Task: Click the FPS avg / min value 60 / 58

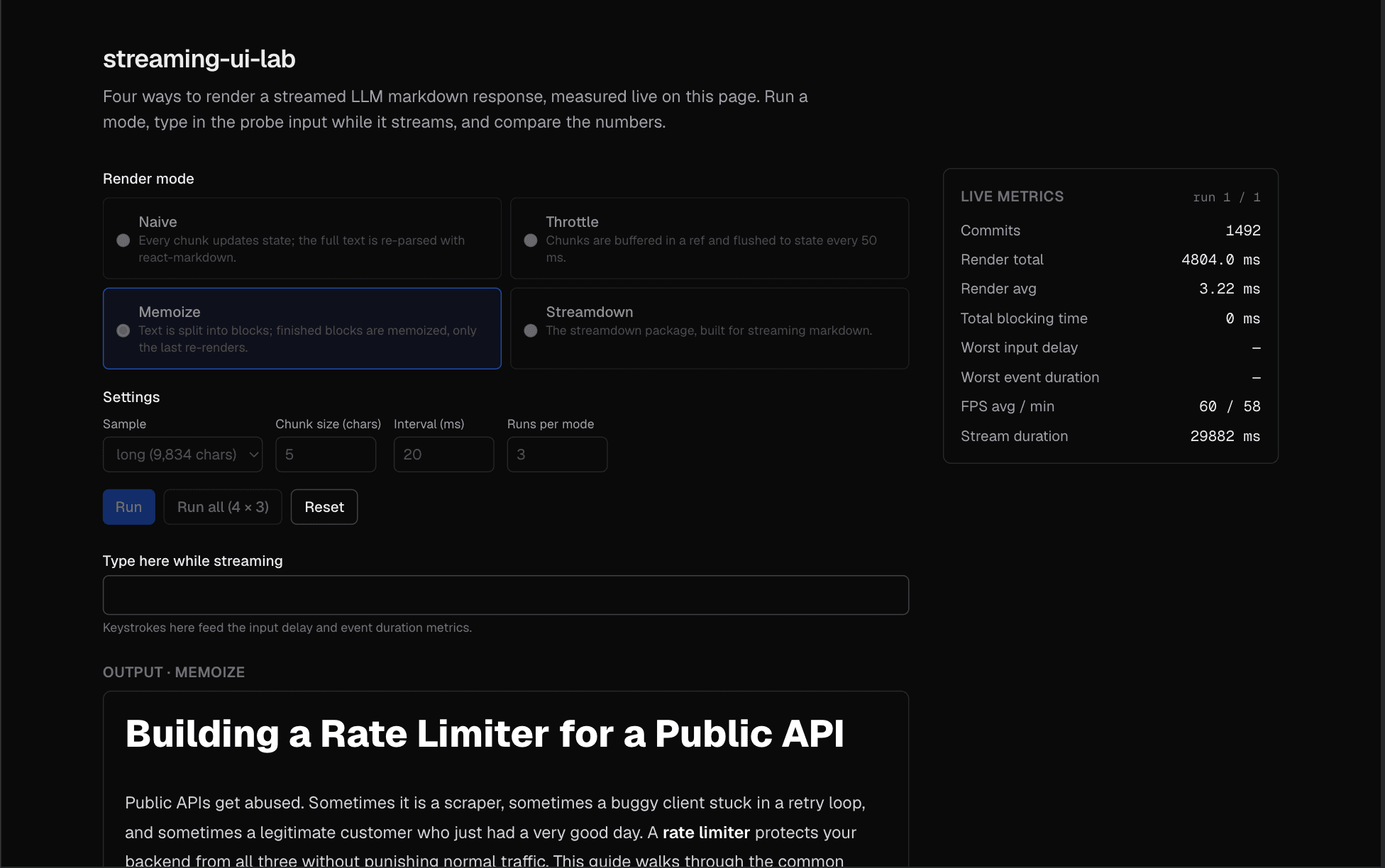Action: [1230, 406]
